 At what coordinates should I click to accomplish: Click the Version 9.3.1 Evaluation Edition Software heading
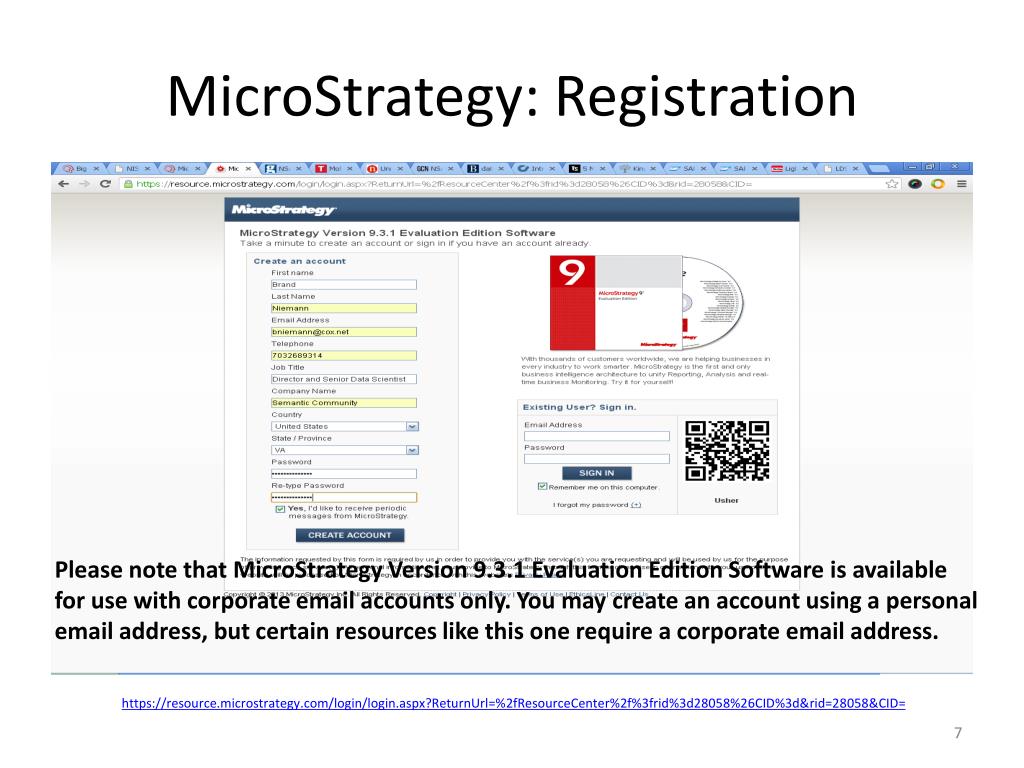(397, 232)
